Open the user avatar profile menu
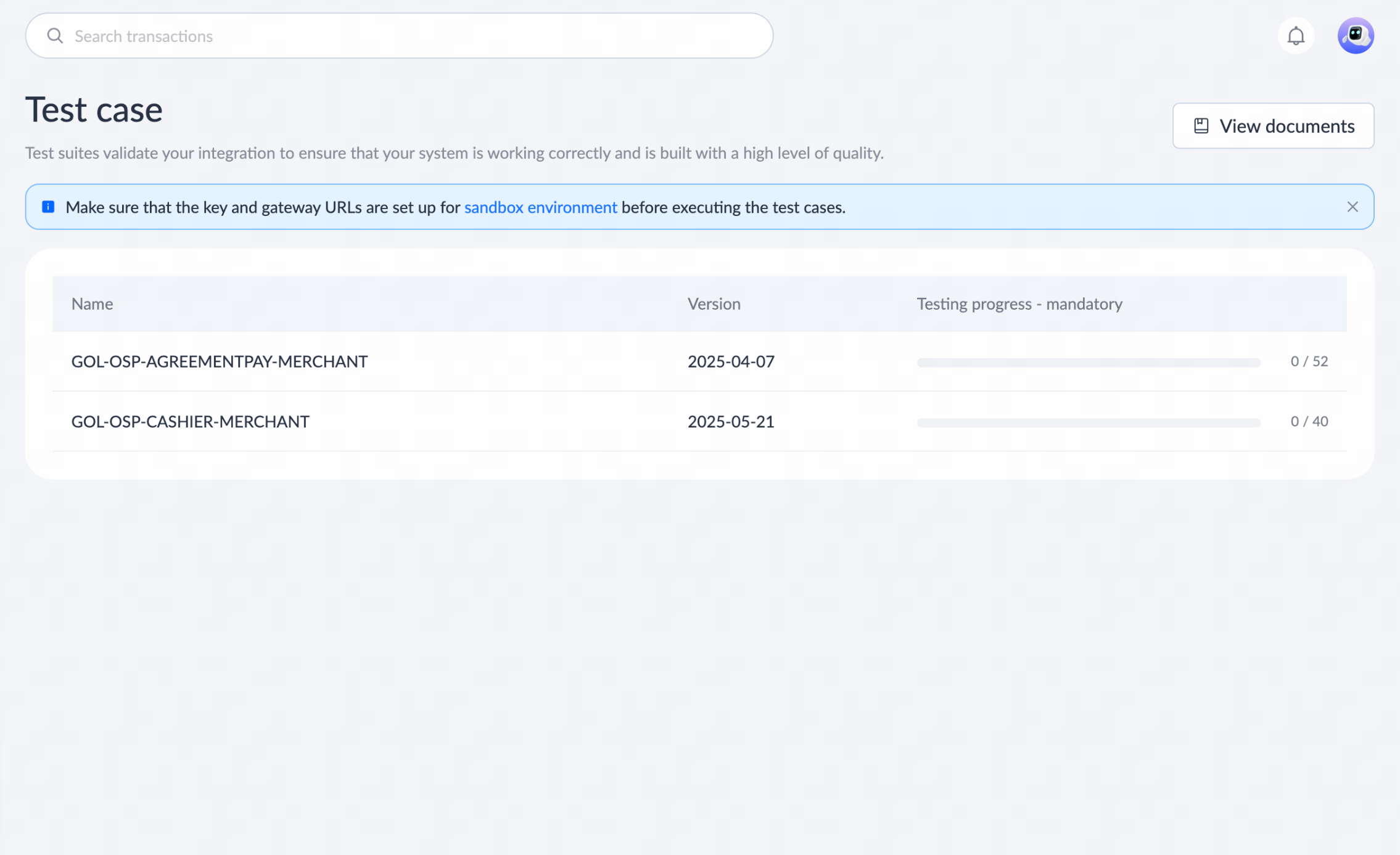Image resolution: width=1400 pixels, height=855 pixels. 1356,36
